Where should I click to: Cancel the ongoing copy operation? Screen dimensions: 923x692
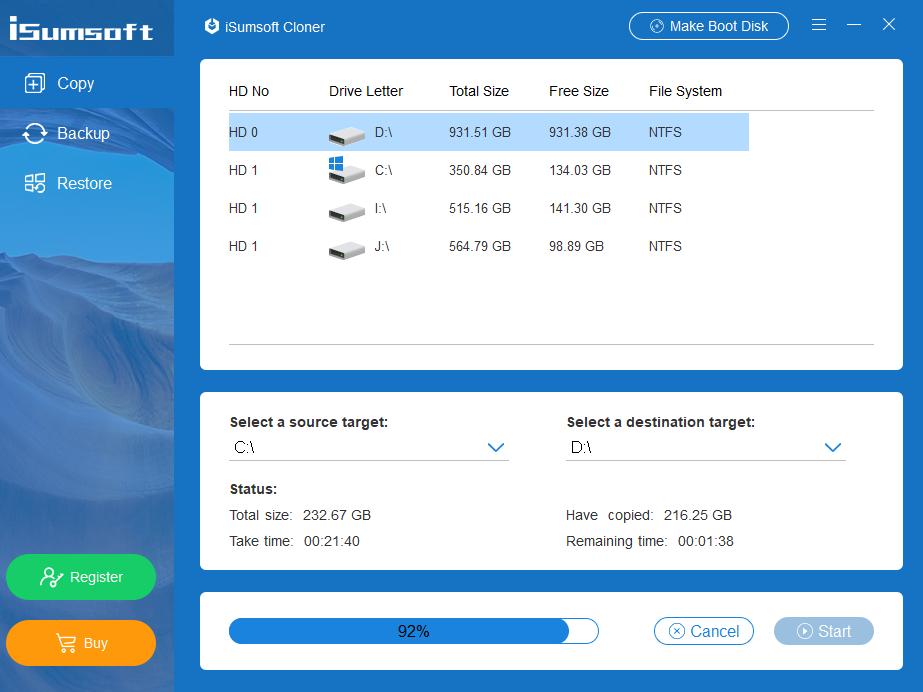(x=704, y=631)
